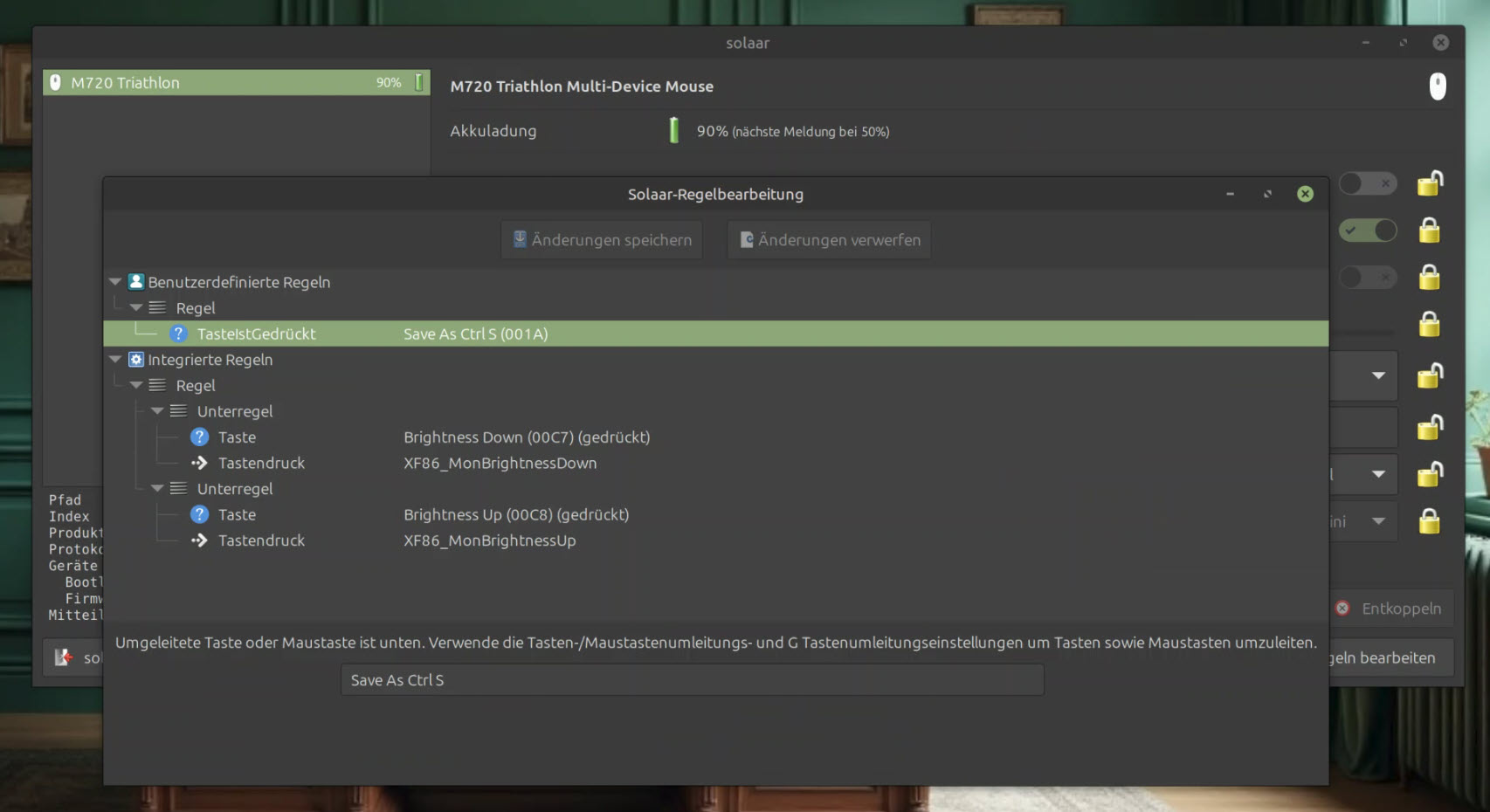
Task: Click Entkoppeln button in solaar window
Action: point(1391,609)
